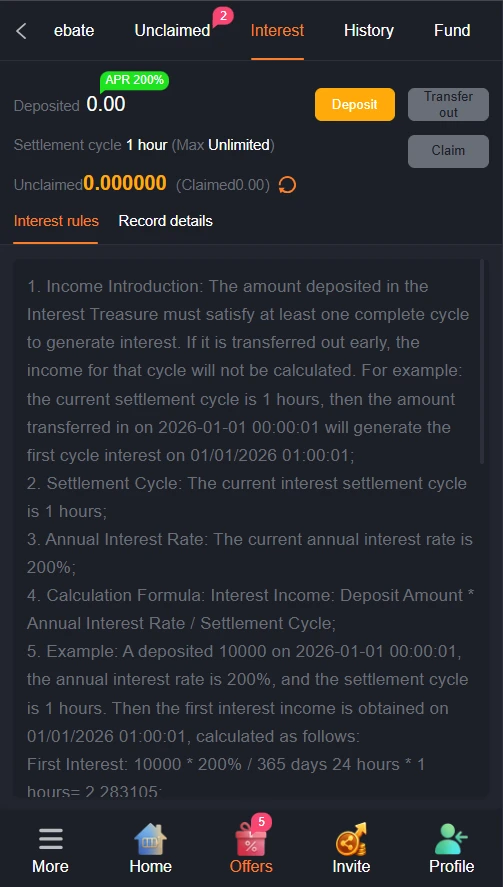Tap the notification badge on Unclaimed
The width and height of the screenshot is (503, 887).
[x=223, y=16]
